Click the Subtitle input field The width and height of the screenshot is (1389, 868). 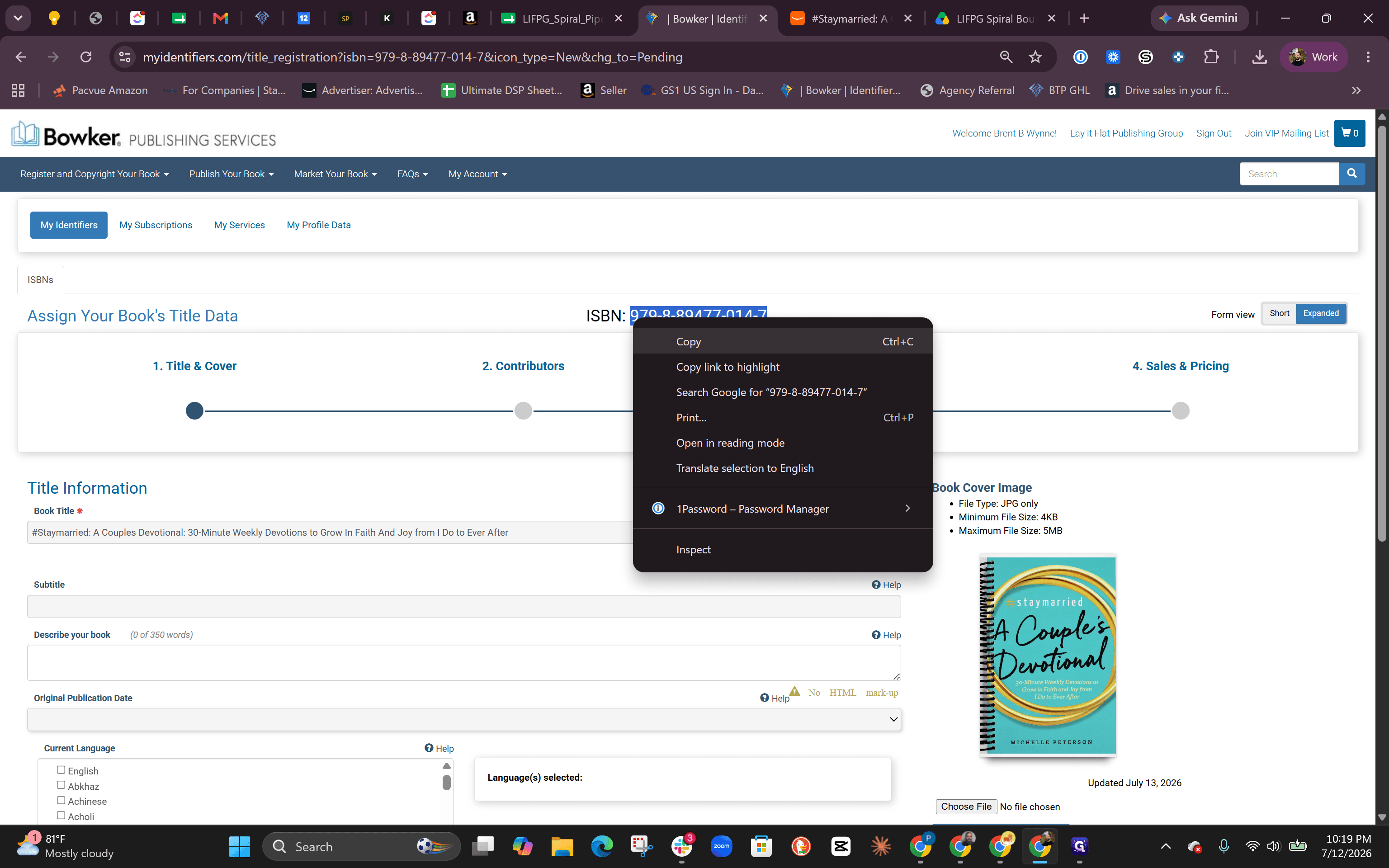[x=464, y=606]
